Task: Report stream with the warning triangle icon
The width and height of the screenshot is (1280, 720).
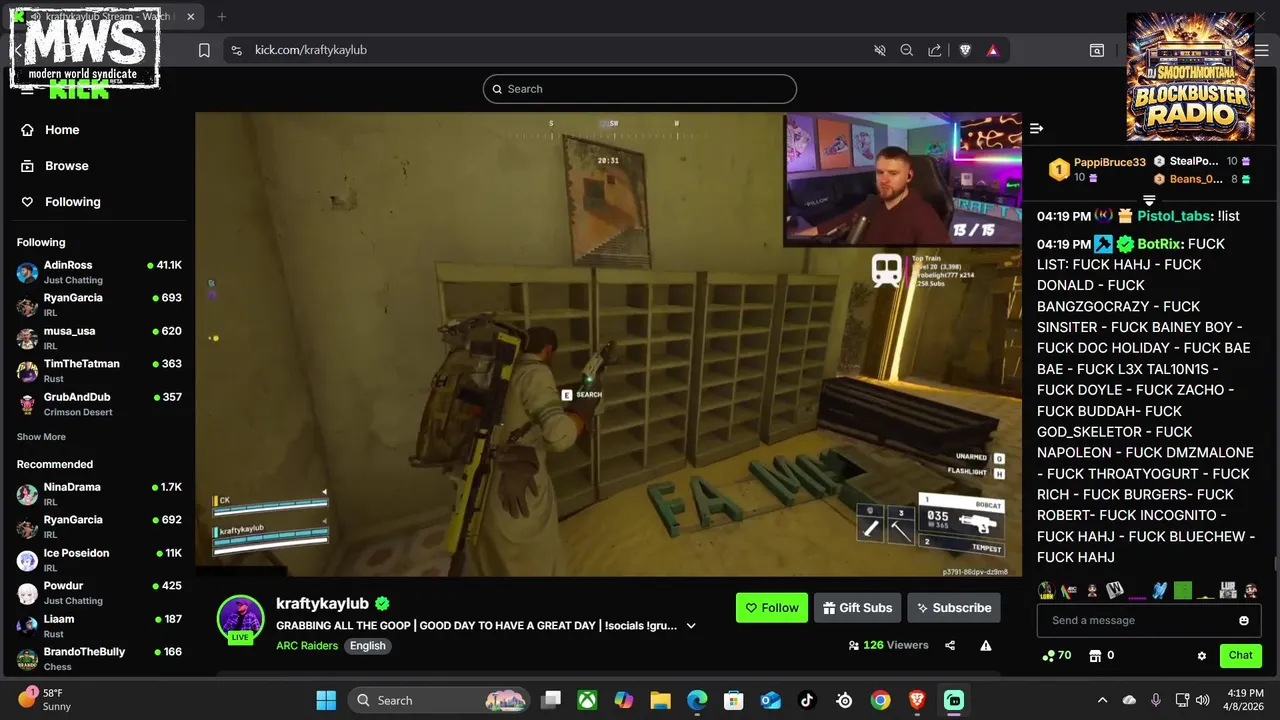Action: click(x=986, y=646)
